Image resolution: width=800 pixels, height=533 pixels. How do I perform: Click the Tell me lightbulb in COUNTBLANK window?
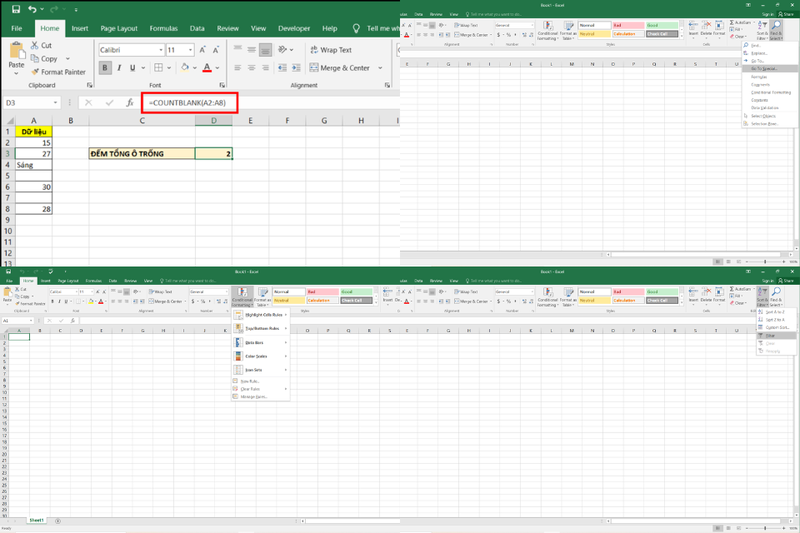[x=356, y=29]
